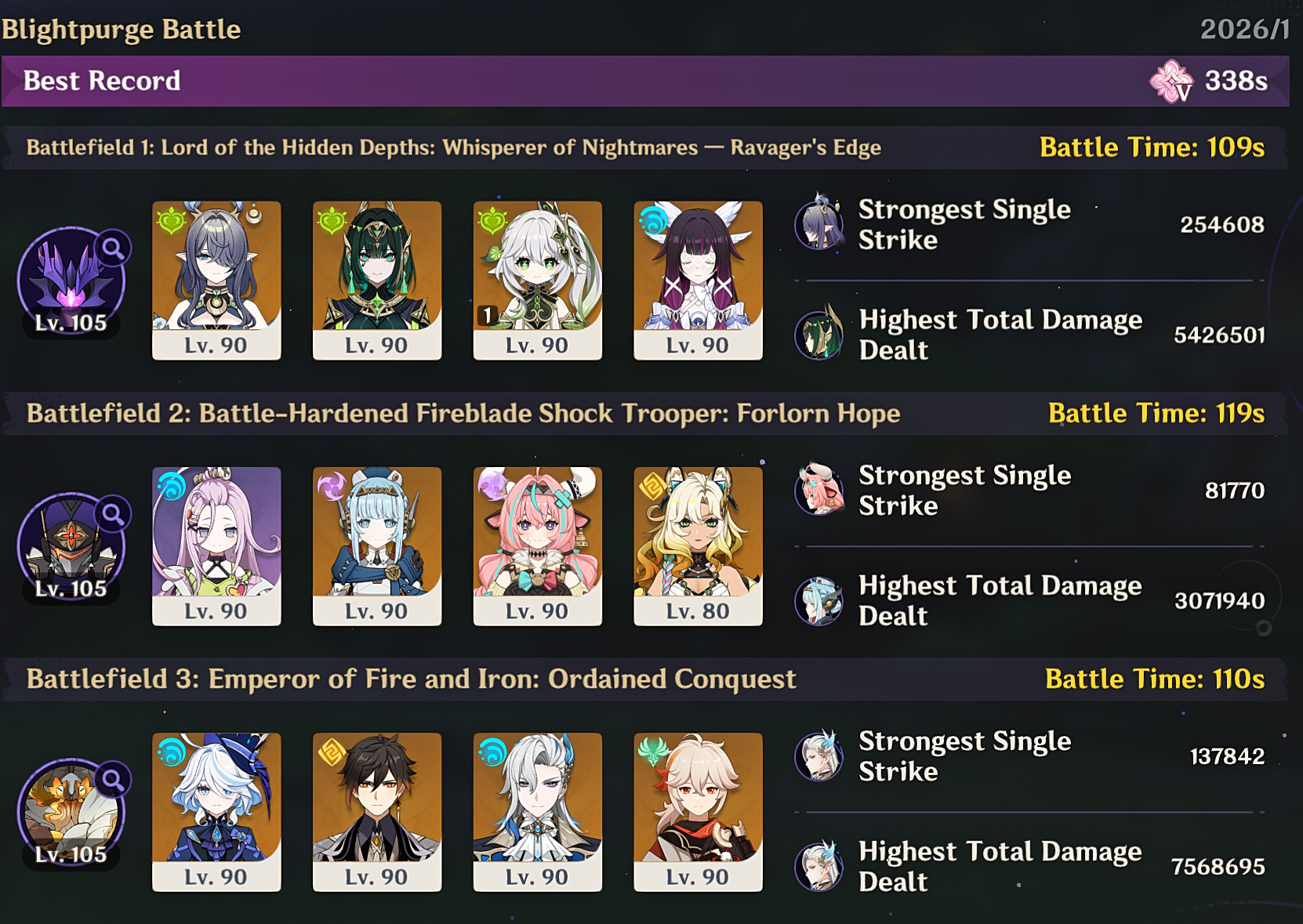This screenshot has width=1303, height=924.
Task: Select red-clad Anemo character card in Battlefield 3
Action: [698, 812]
